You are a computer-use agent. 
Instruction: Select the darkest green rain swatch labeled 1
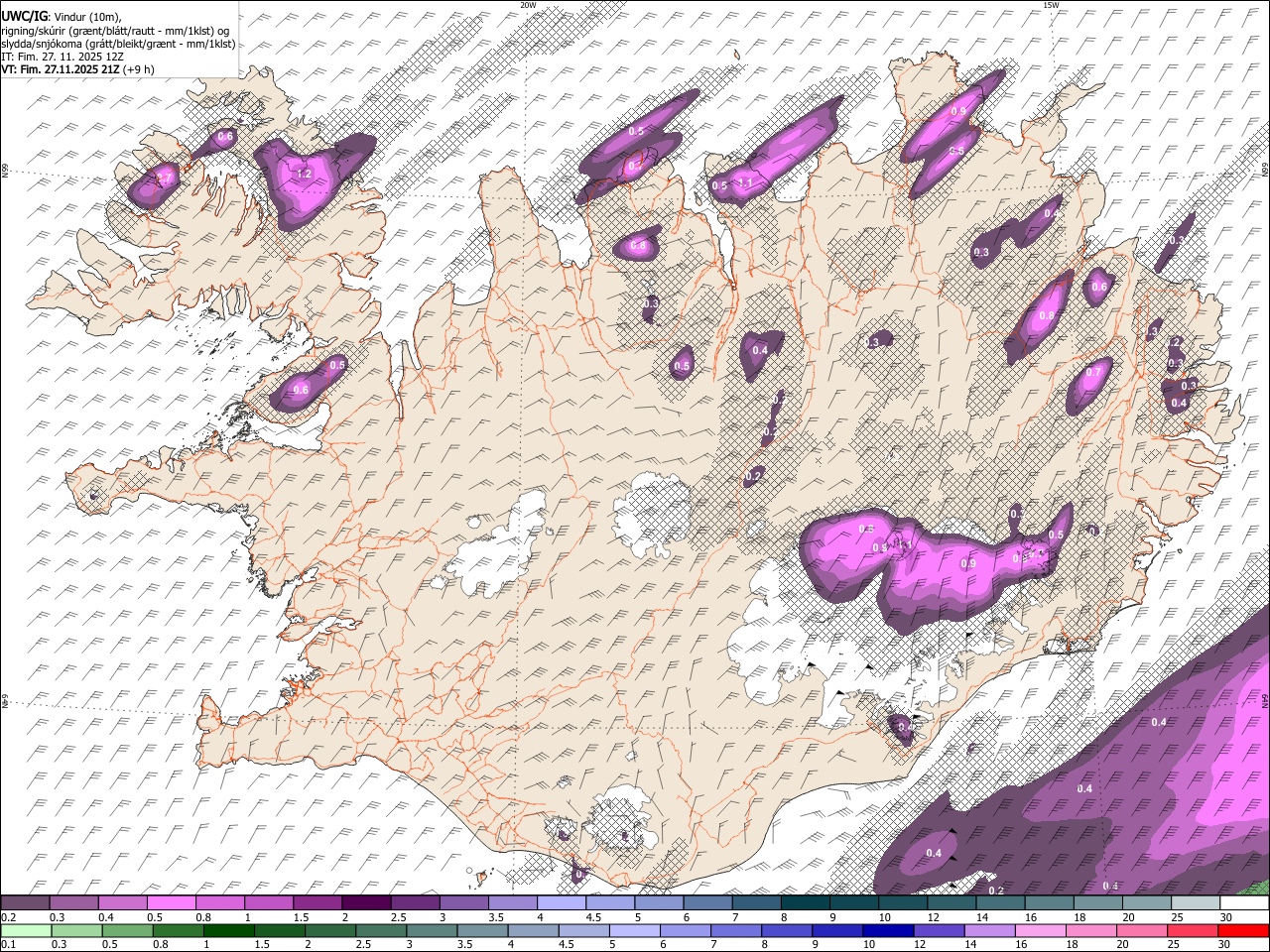[x=229, y=930]
